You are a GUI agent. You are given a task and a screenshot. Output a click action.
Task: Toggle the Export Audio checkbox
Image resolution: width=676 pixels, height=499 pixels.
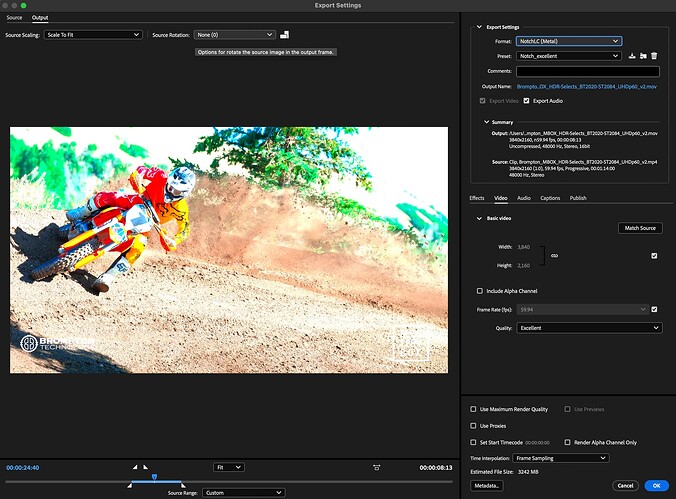click(526, 101)
